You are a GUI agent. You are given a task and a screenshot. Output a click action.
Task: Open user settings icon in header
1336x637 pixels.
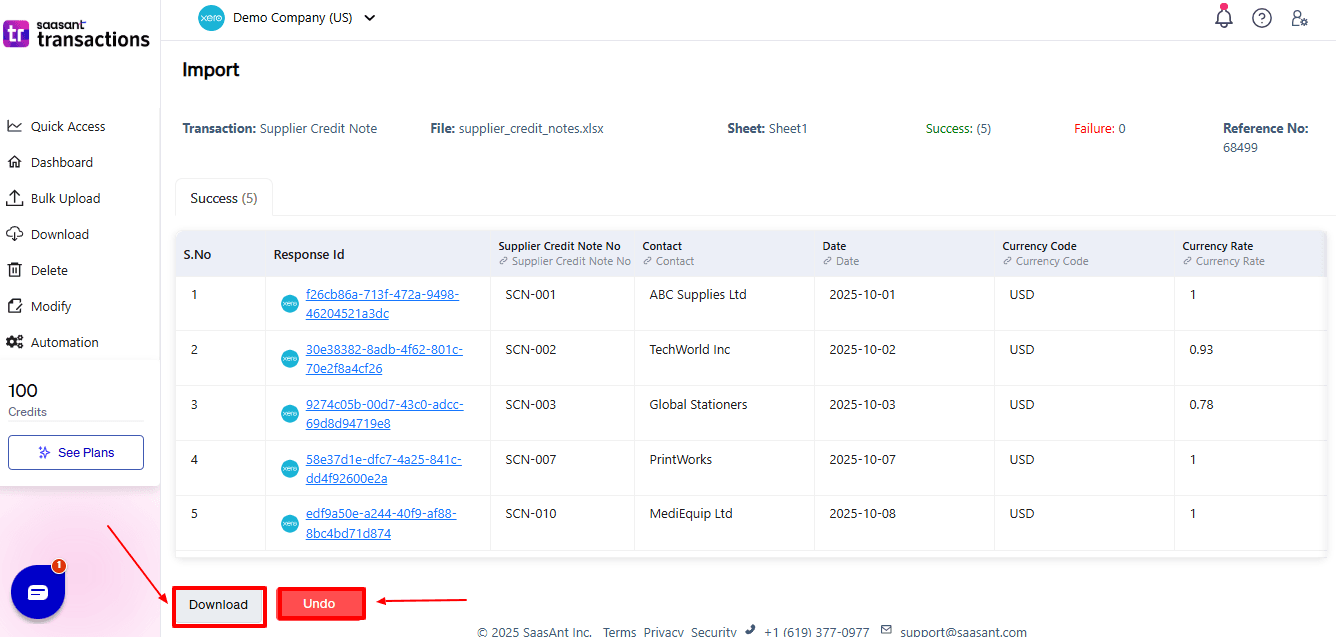pos(1299,18)
